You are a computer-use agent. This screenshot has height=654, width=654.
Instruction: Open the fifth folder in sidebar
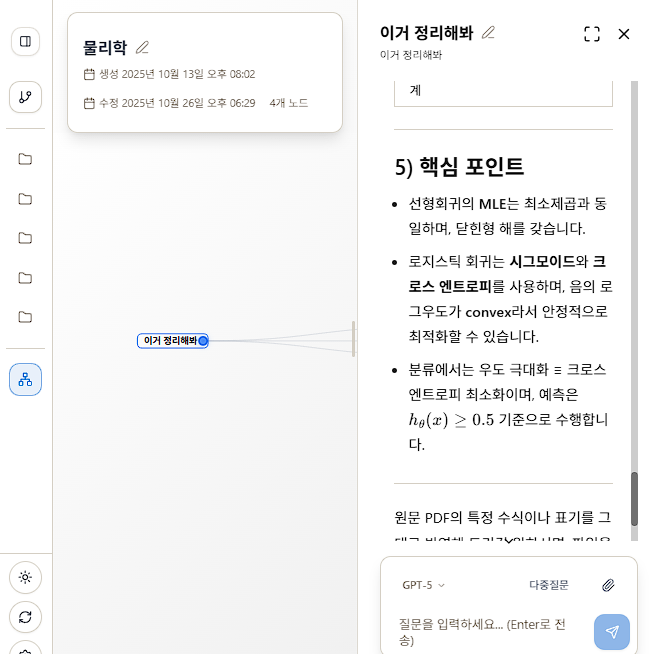(25, 317)
